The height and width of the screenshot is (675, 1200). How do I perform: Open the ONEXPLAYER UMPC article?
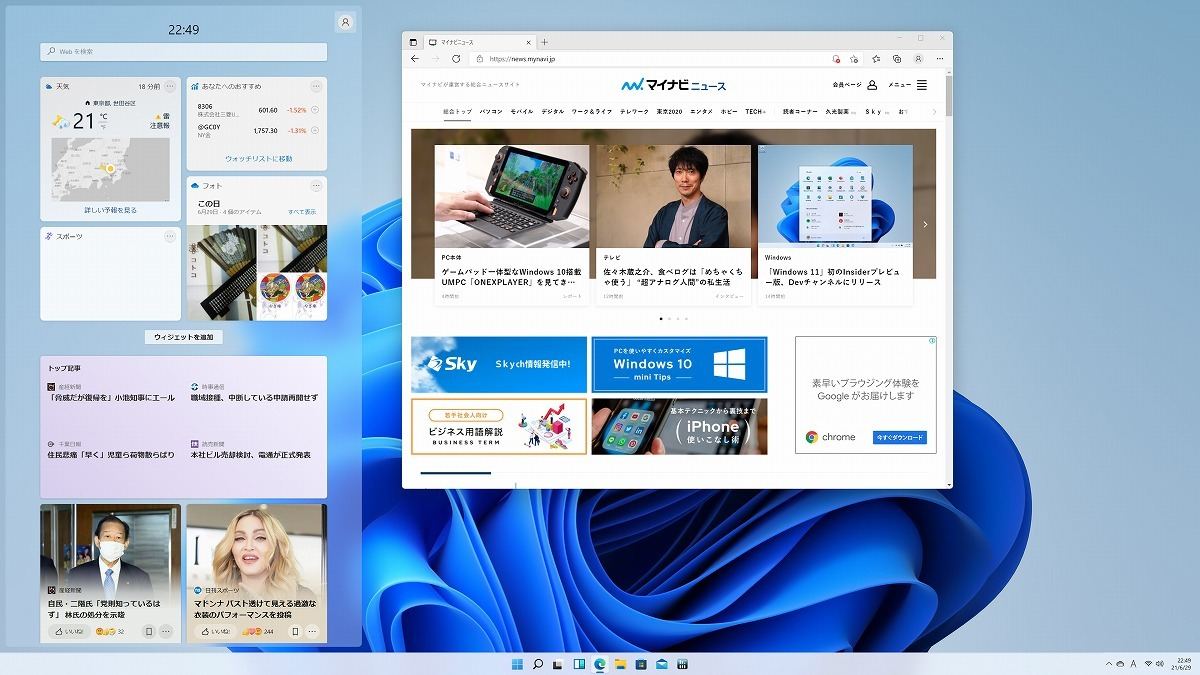(512, 225)
